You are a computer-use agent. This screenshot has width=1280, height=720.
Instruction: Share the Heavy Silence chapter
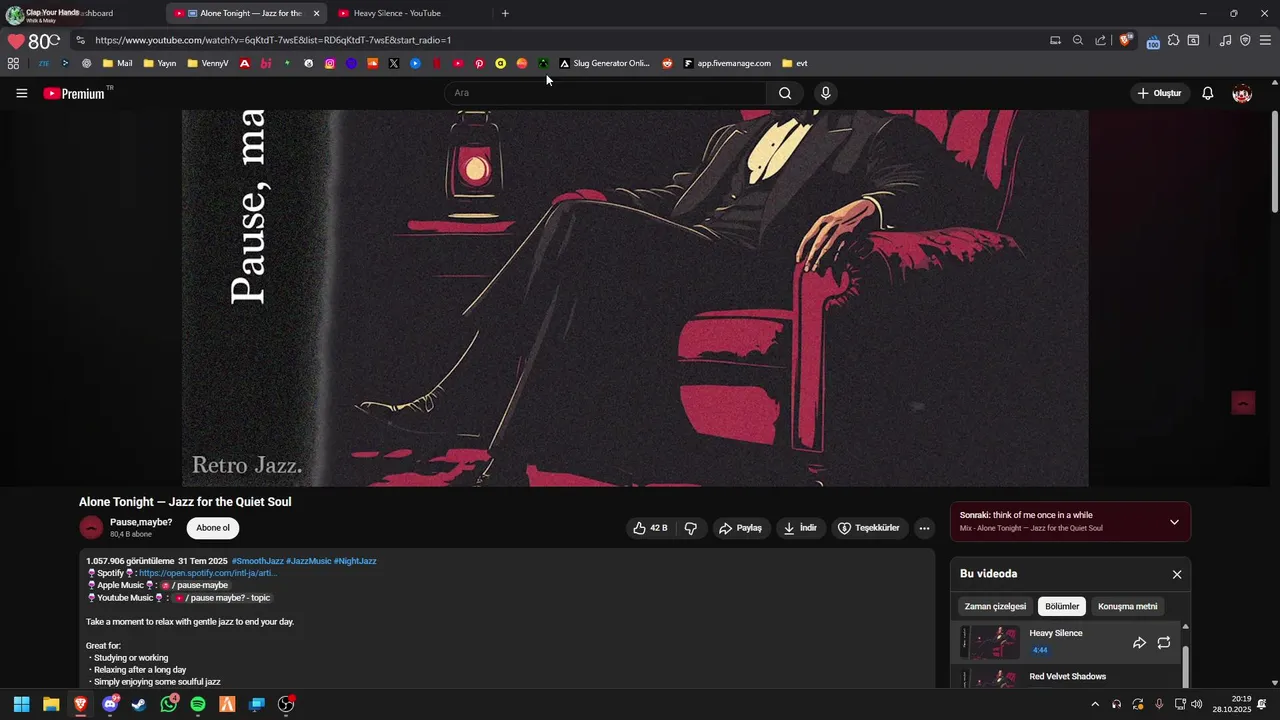pyautogui.click(x=1139, y=643)
